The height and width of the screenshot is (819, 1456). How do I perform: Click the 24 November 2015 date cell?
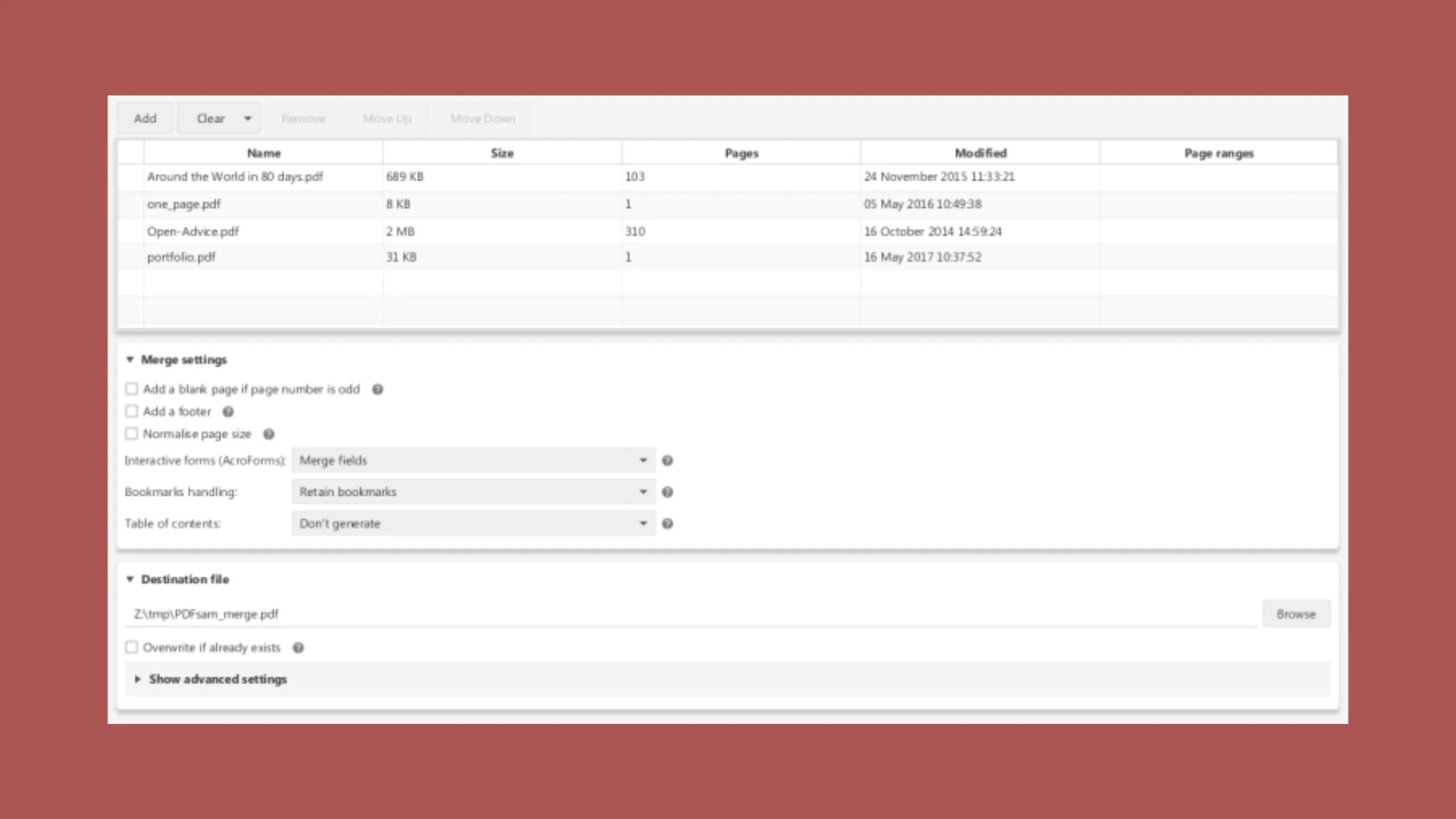(980, 177)
